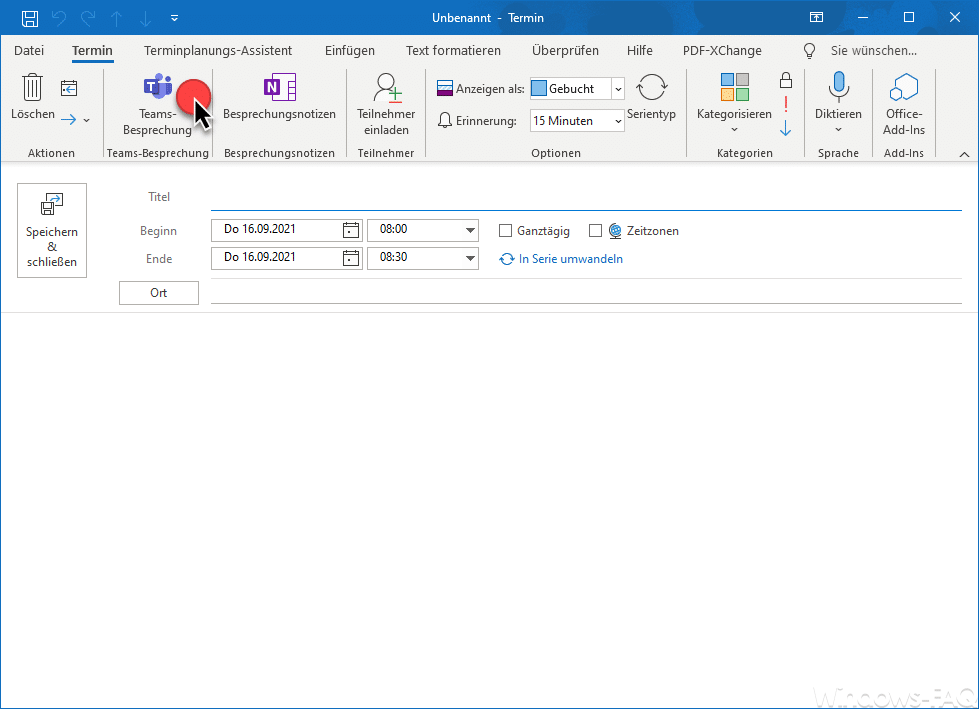Click the Undo arrow in title bar
Screen dimensions: 979x709
[59, 18]
